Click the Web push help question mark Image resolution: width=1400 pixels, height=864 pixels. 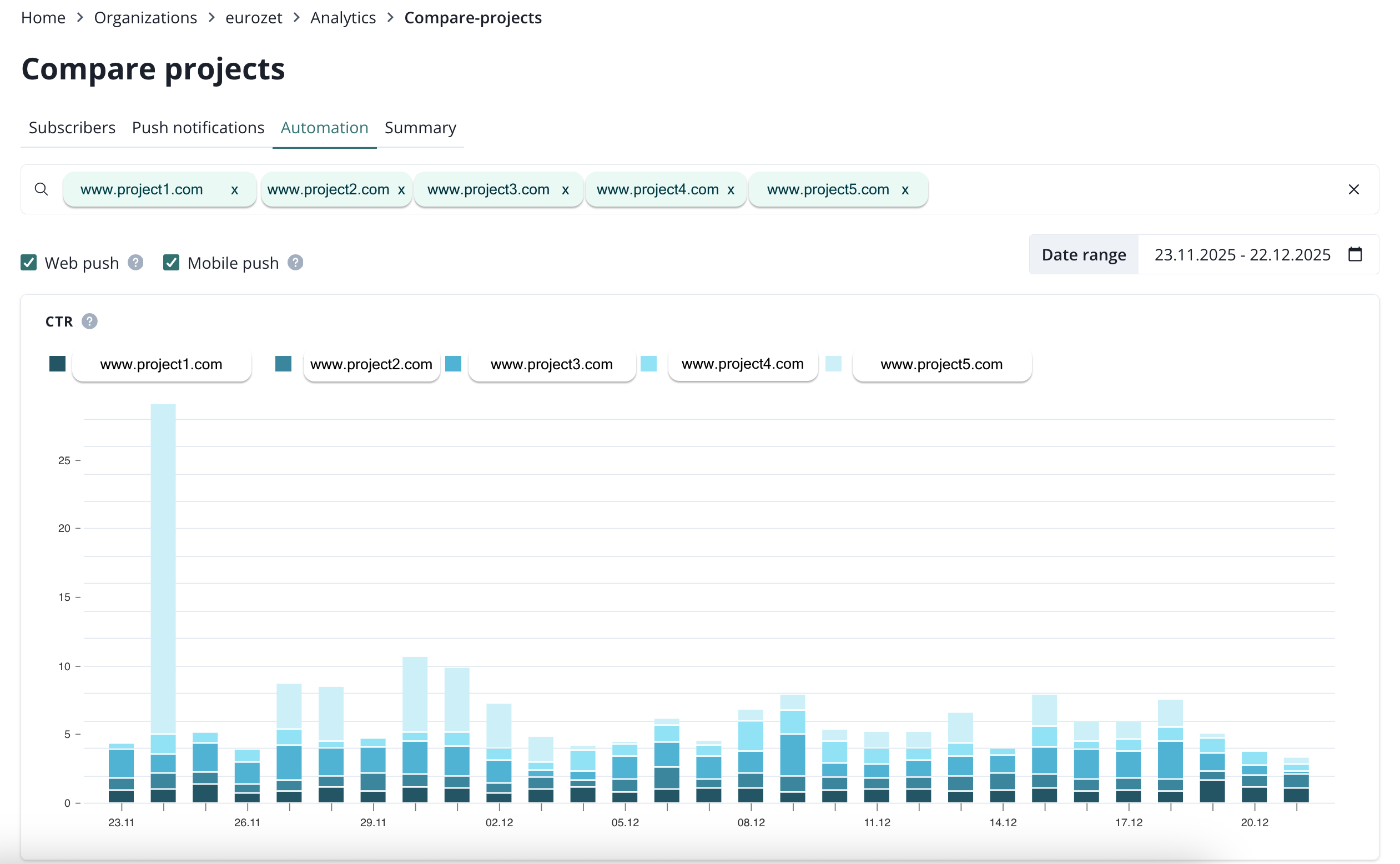pyautogui.click(x=135, y=263)
